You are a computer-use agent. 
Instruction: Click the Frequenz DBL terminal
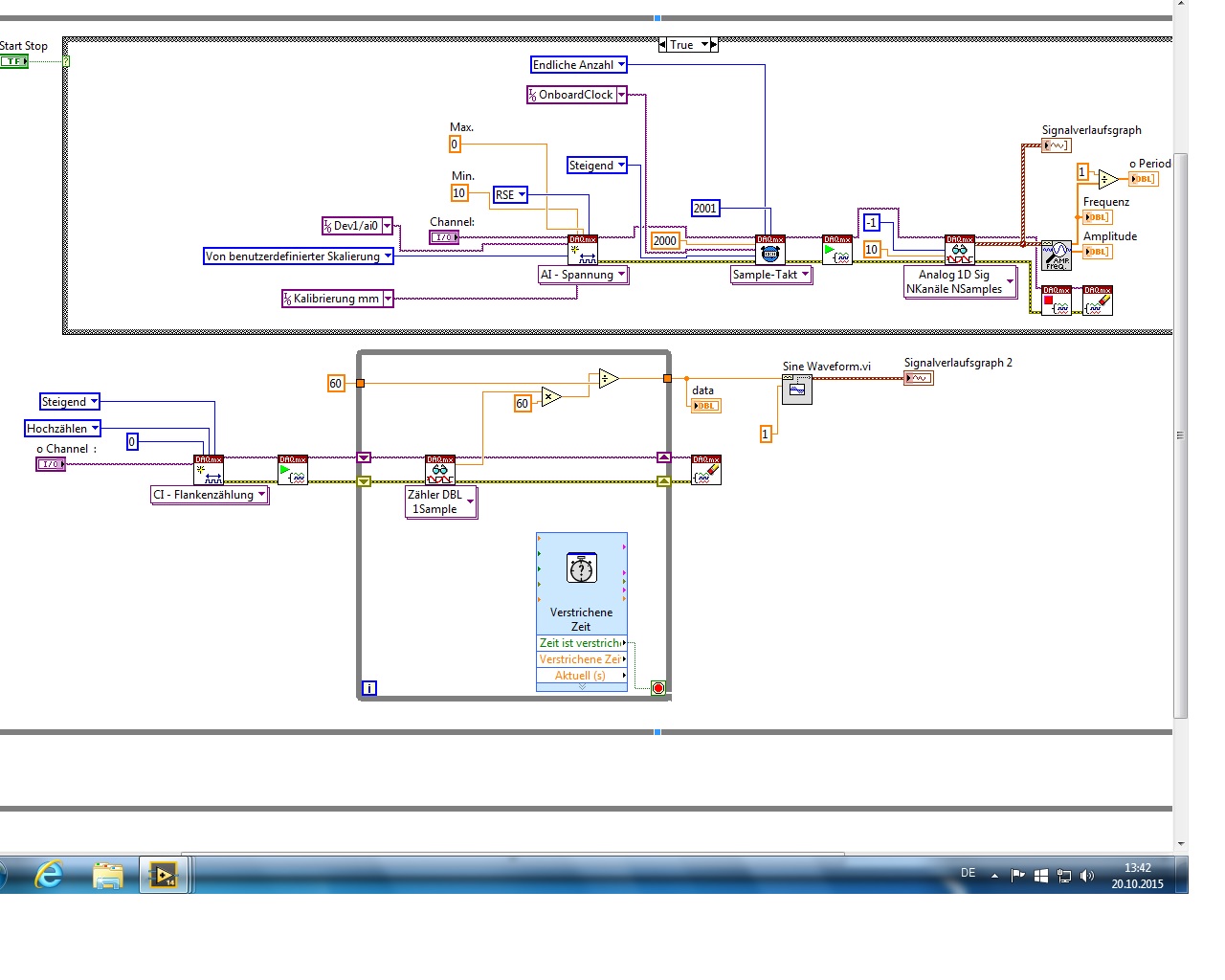coord(1098,217)
